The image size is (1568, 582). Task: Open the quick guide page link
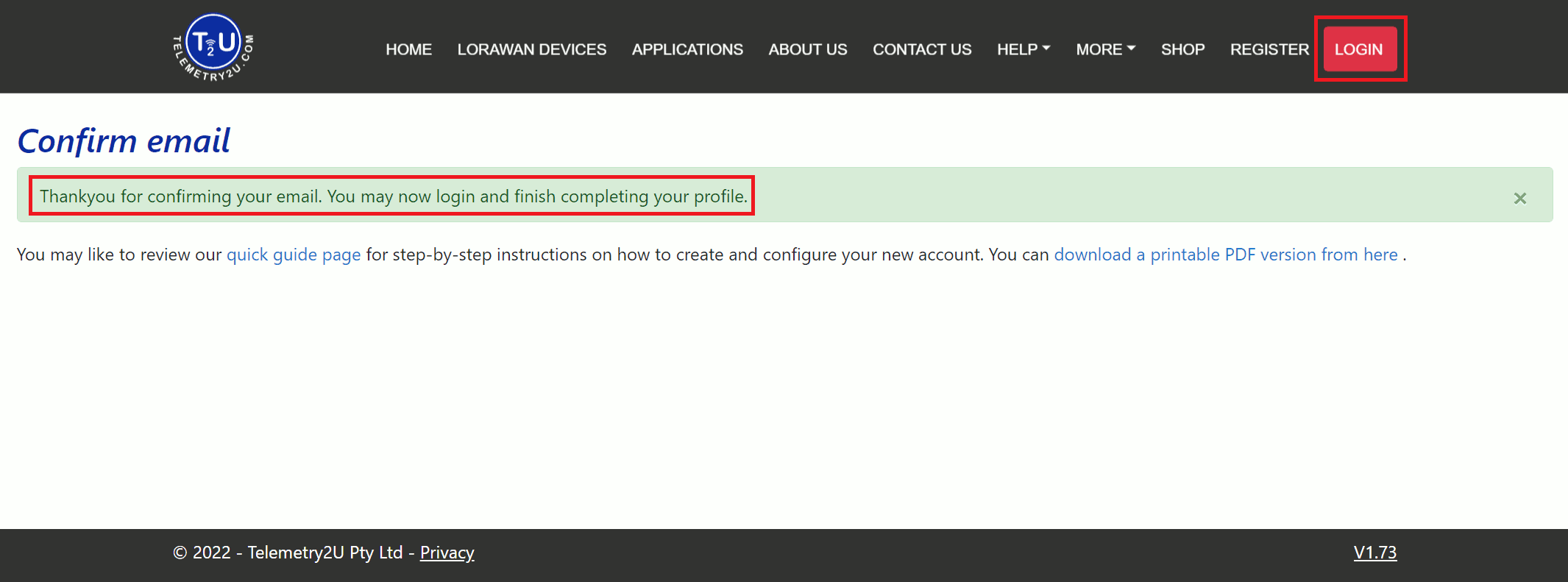point(294,255)
